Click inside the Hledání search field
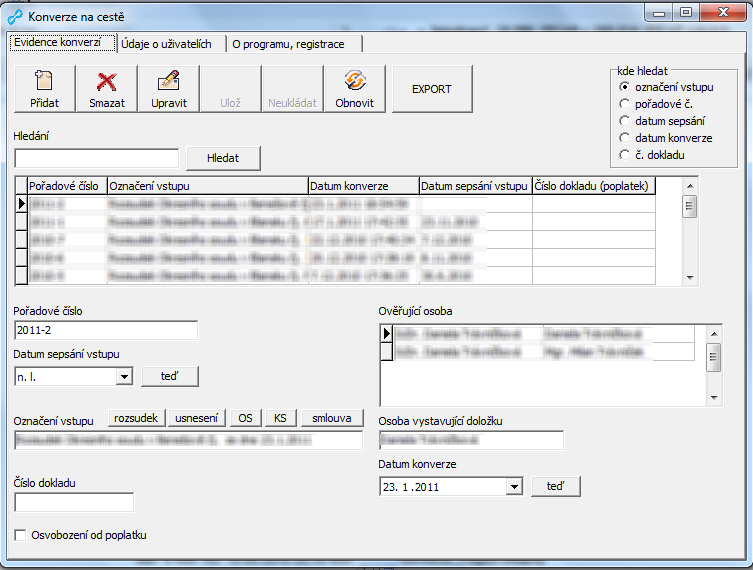The width and height of the screenshot is (753, 570). 97,158
